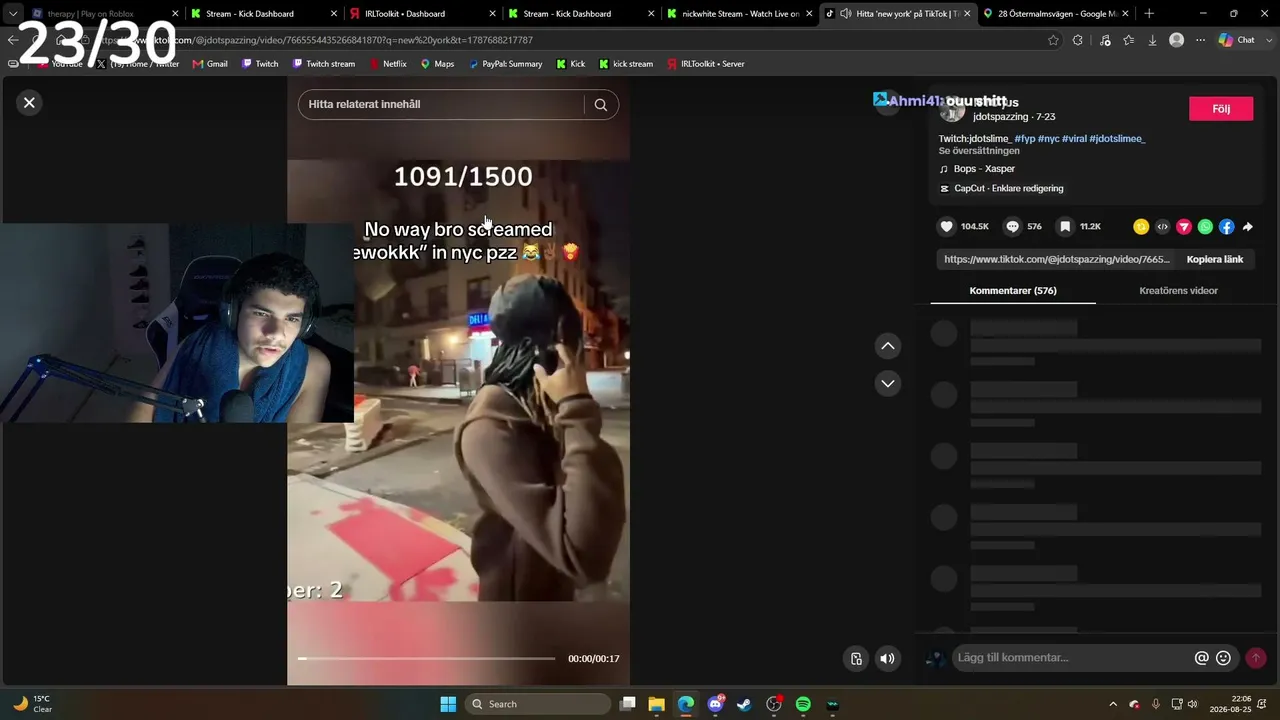Open the browser profile avatar menu
The image size is (1280, 720).
[x=1177, y=40]
